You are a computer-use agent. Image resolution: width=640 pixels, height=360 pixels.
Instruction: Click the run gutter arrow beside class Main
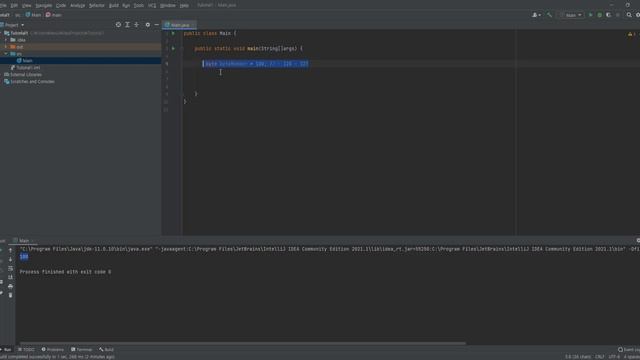(x=173, y=33)
